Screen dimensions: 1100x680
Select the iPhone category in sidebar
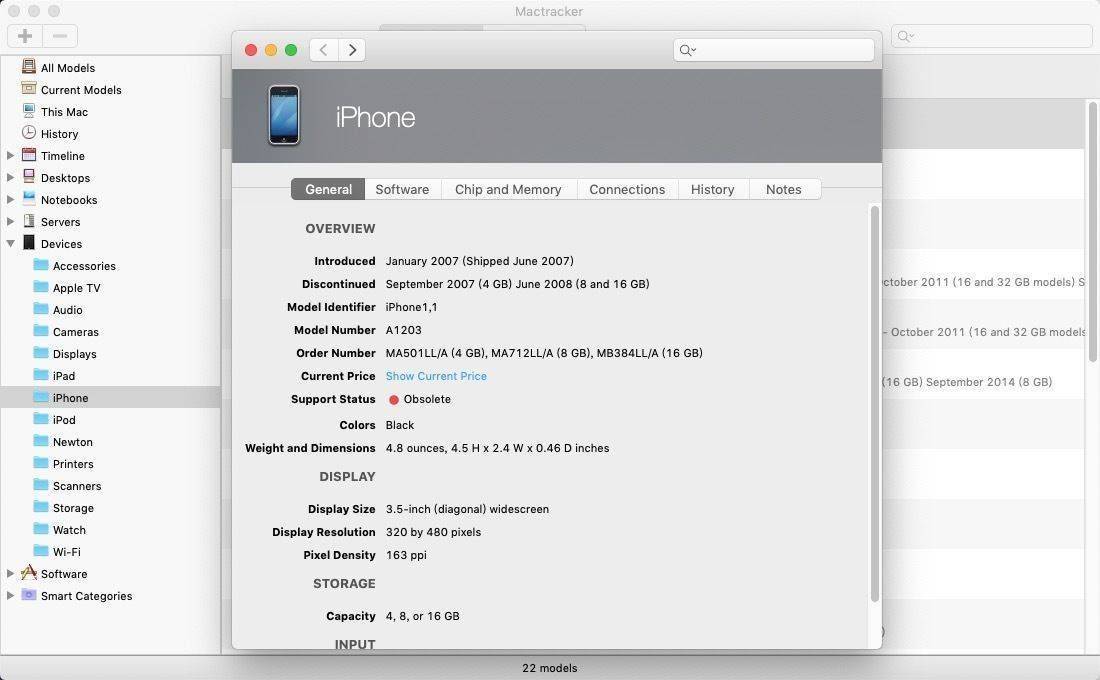tap(111, 397)
